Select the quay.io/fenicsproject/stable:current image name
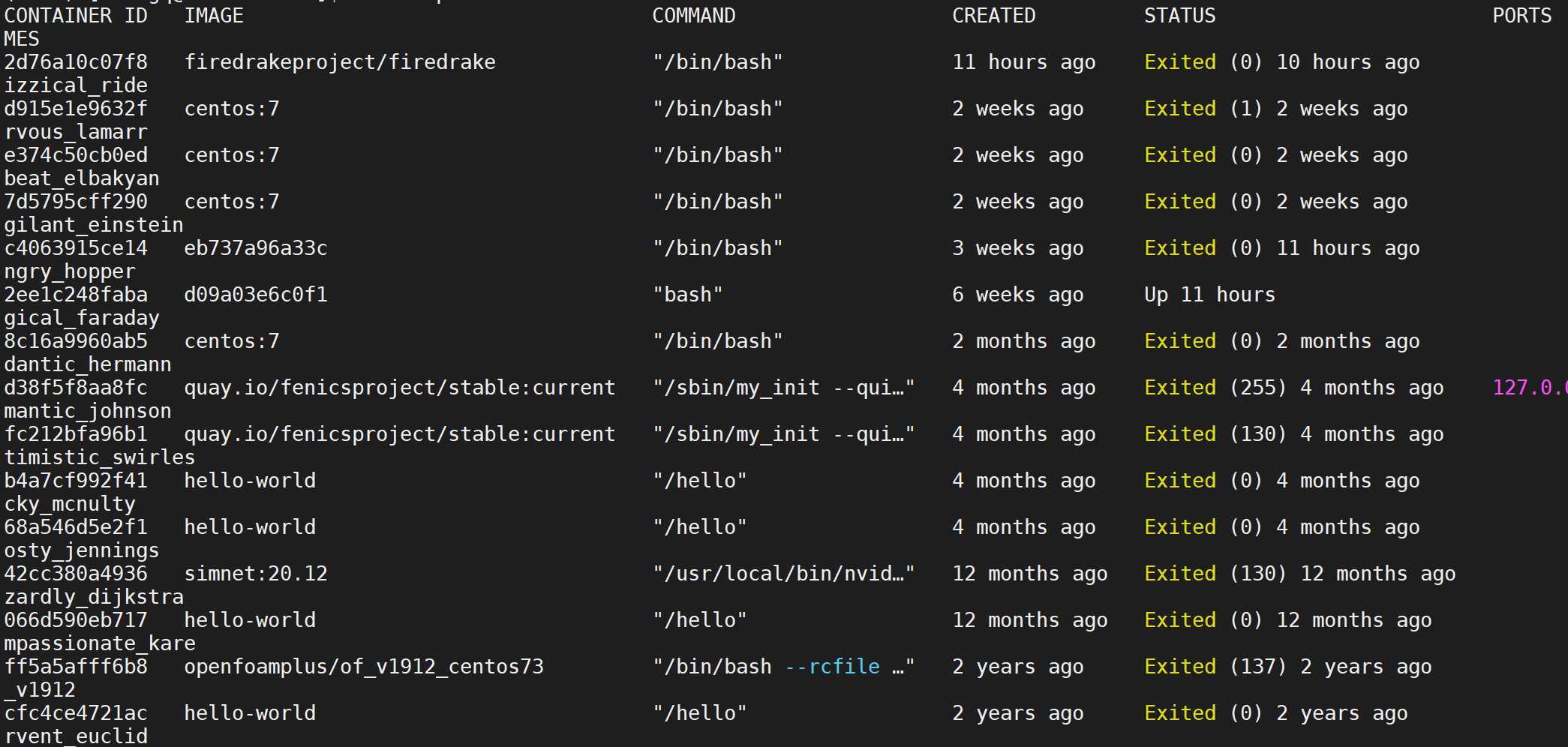 [x=400, y=387]
